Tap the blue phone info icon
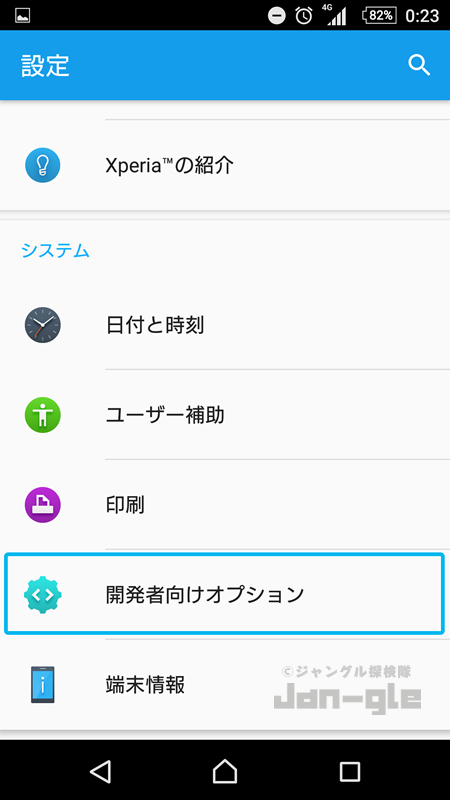 (x=43, y=684)
